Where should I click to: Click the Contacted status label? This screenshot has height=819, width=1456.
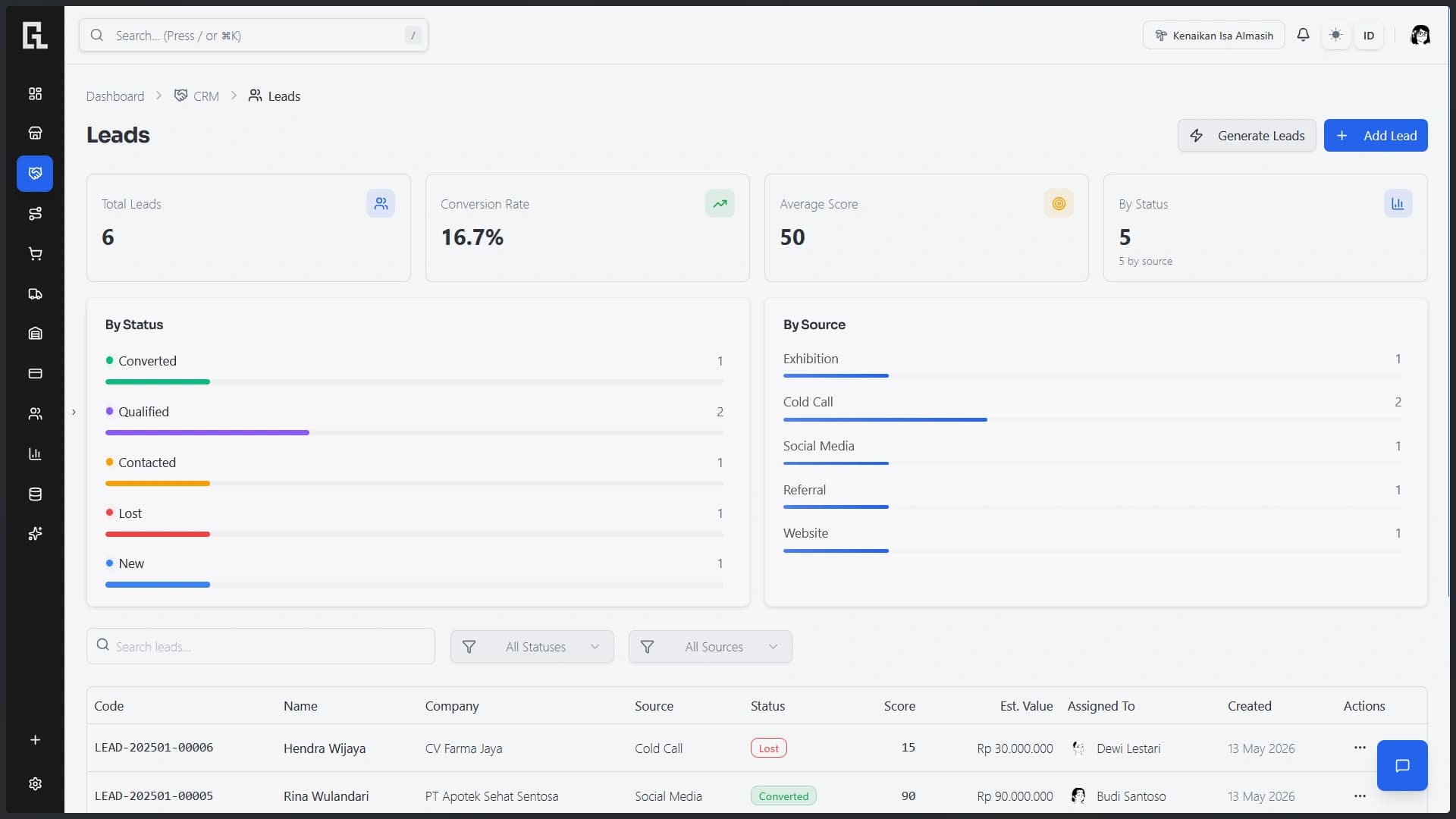[x=147, y=463]
